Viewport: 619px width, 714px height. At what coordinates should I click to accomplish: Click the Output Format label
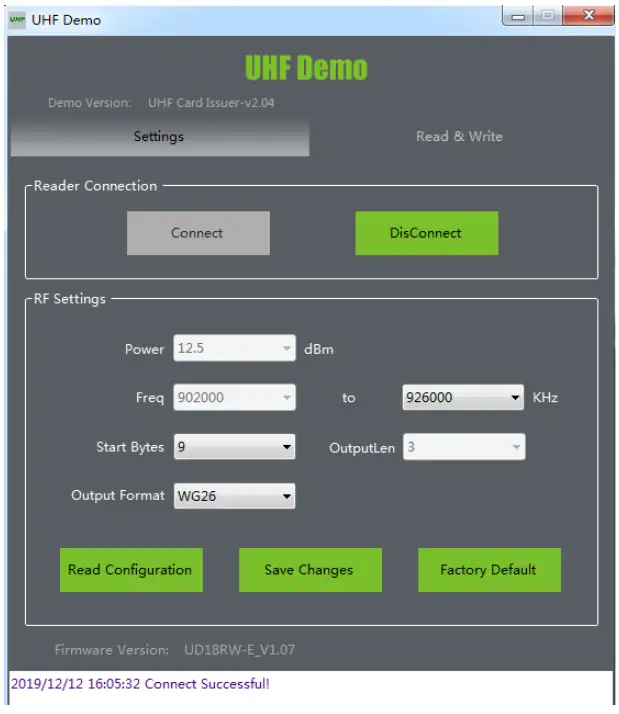[118, 495]
